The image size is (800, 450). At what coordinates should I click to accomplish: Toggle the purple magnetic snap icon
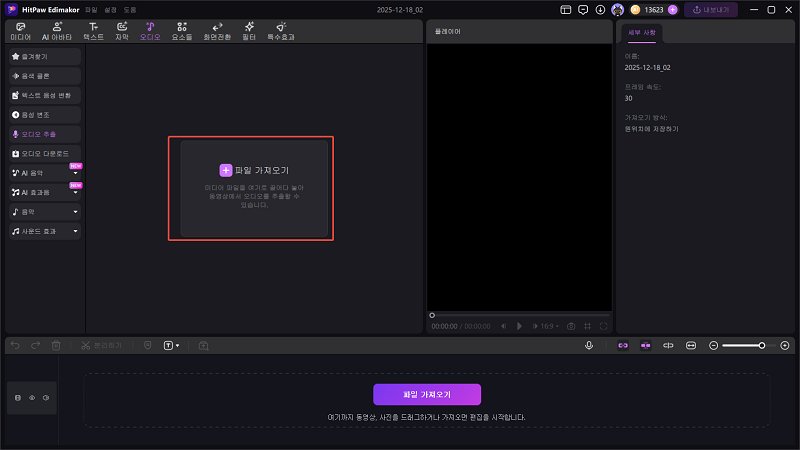pos(645,345)
